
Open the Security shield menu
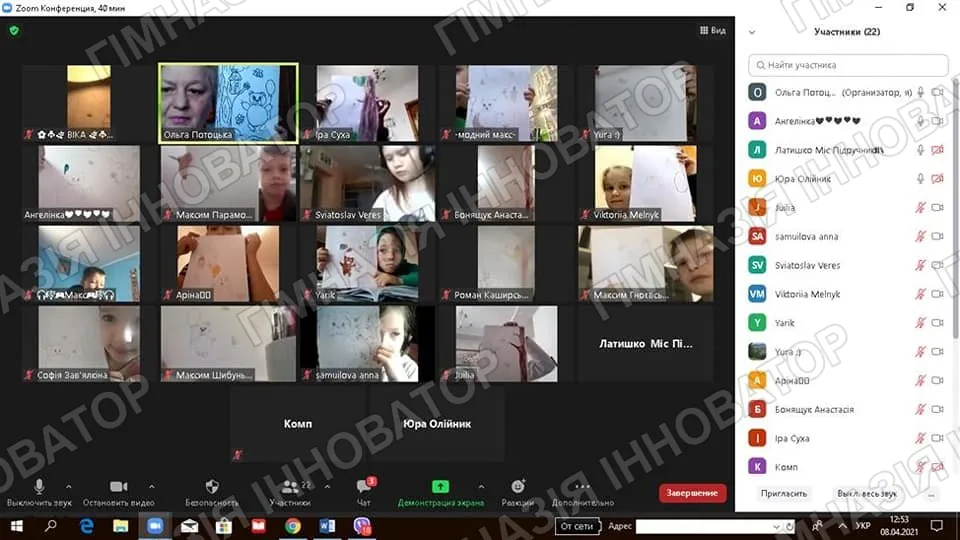point(212,487)
